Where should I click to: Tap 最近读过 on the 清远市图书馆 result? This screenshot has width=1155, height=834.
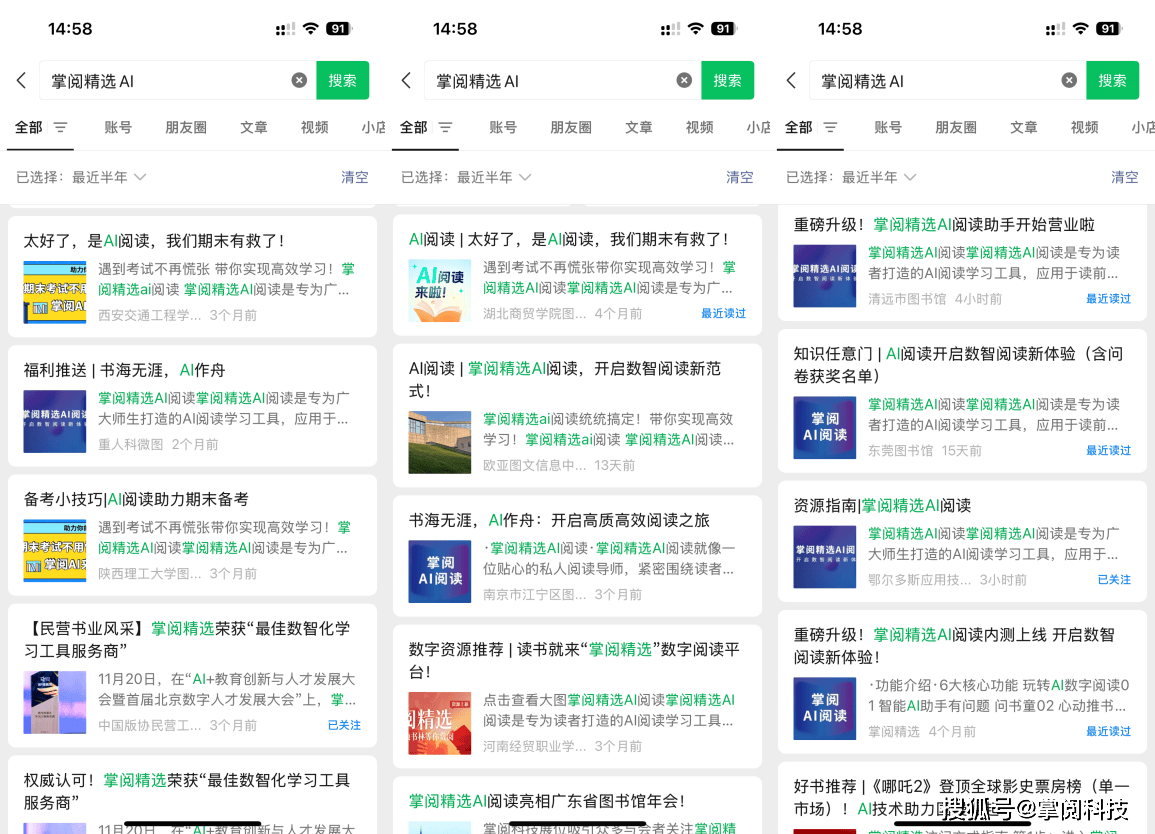coord(1109,298)
